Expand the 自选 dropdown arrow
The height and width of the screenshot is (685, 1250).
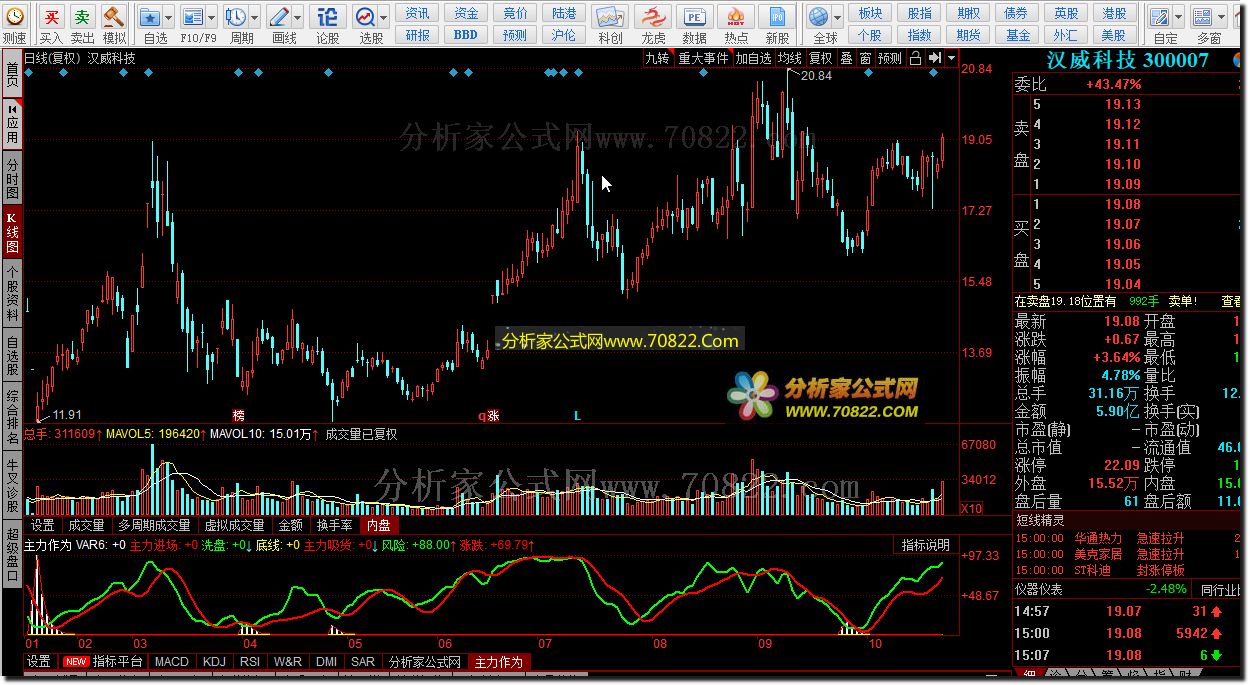(168, 17)
